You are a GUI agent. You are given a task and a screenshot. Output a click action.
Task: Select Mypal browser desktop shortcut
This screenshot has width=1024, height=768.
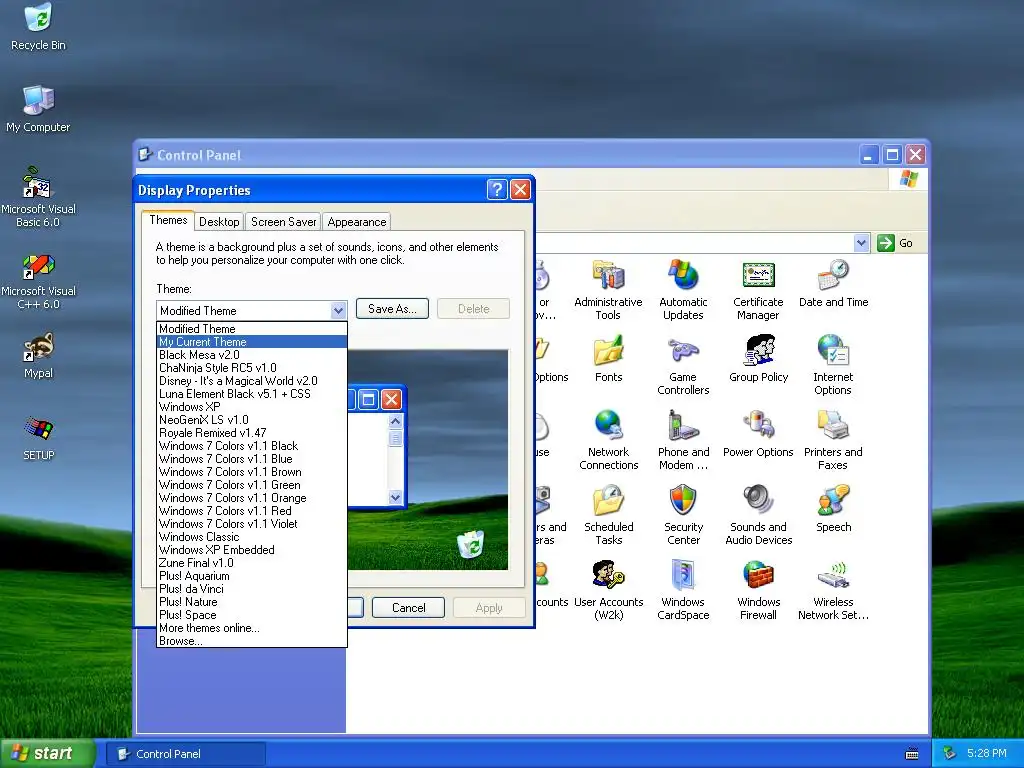[x=39, y=356]
